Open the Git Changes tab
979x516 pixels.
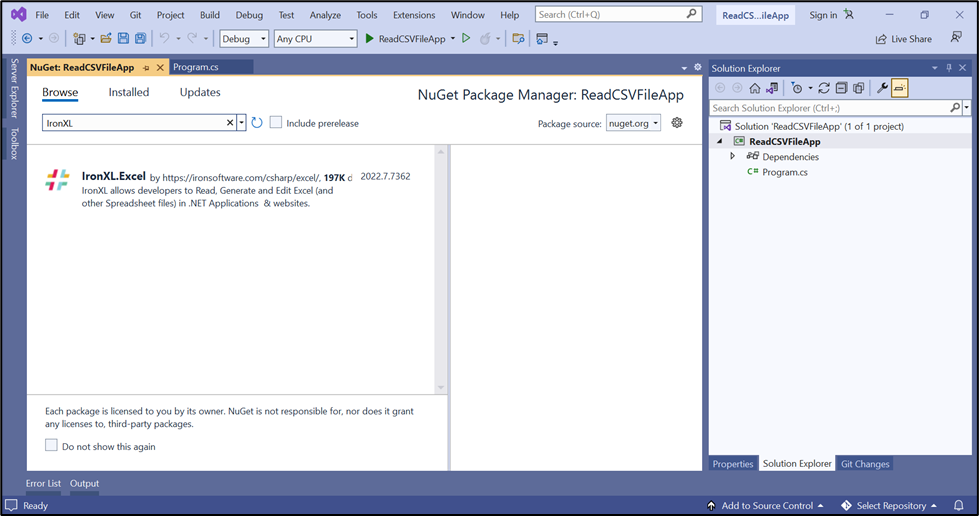[865, 464]
